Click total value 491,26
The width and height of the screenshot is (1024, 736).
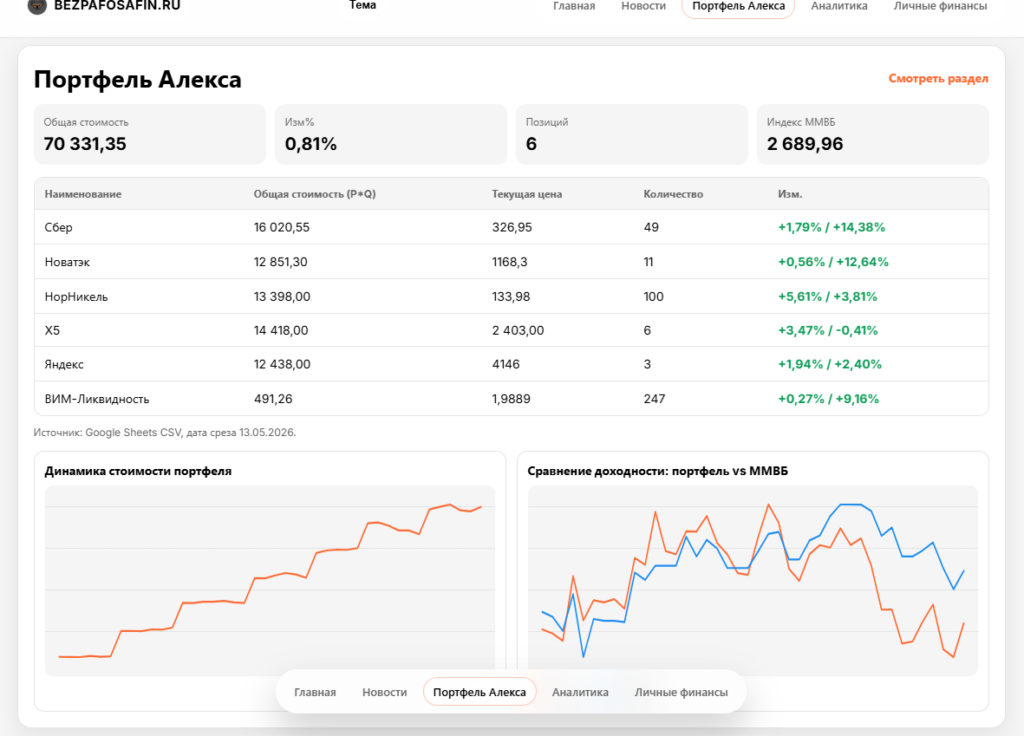pyautogui.click(x=273, y=399)
